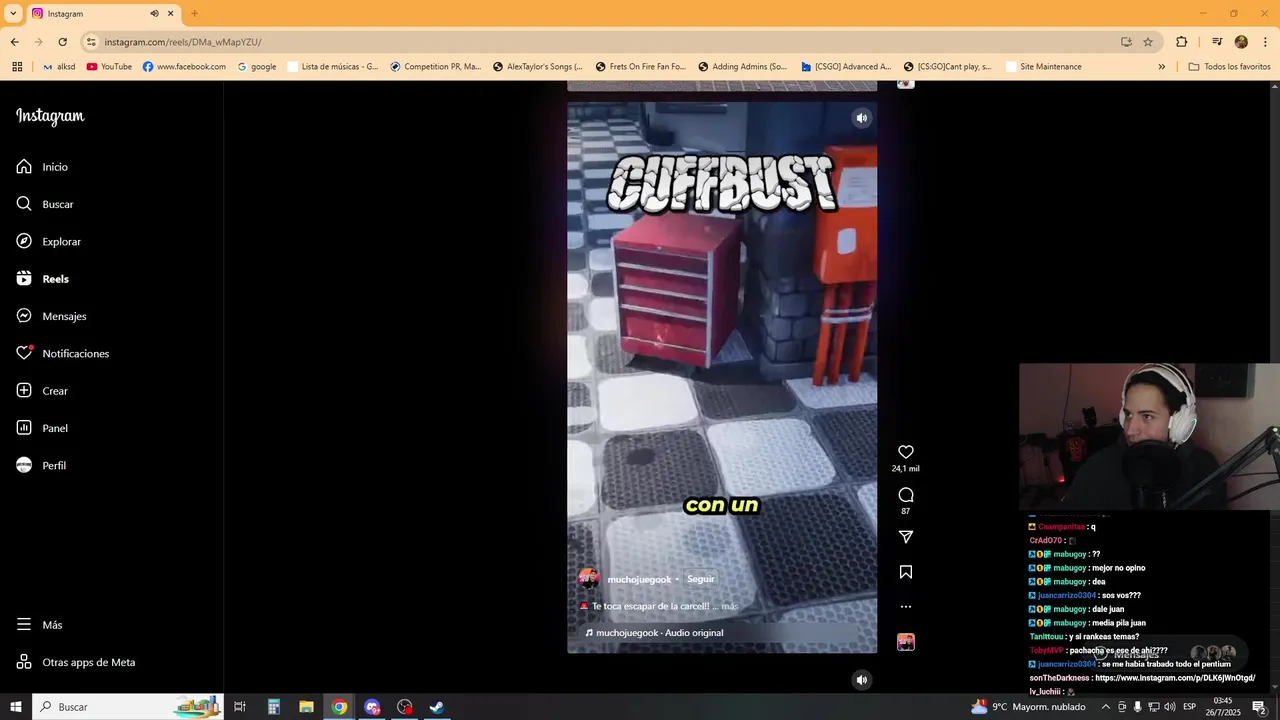Open Chrome three-dot menu

click(x=1263, y=42)
